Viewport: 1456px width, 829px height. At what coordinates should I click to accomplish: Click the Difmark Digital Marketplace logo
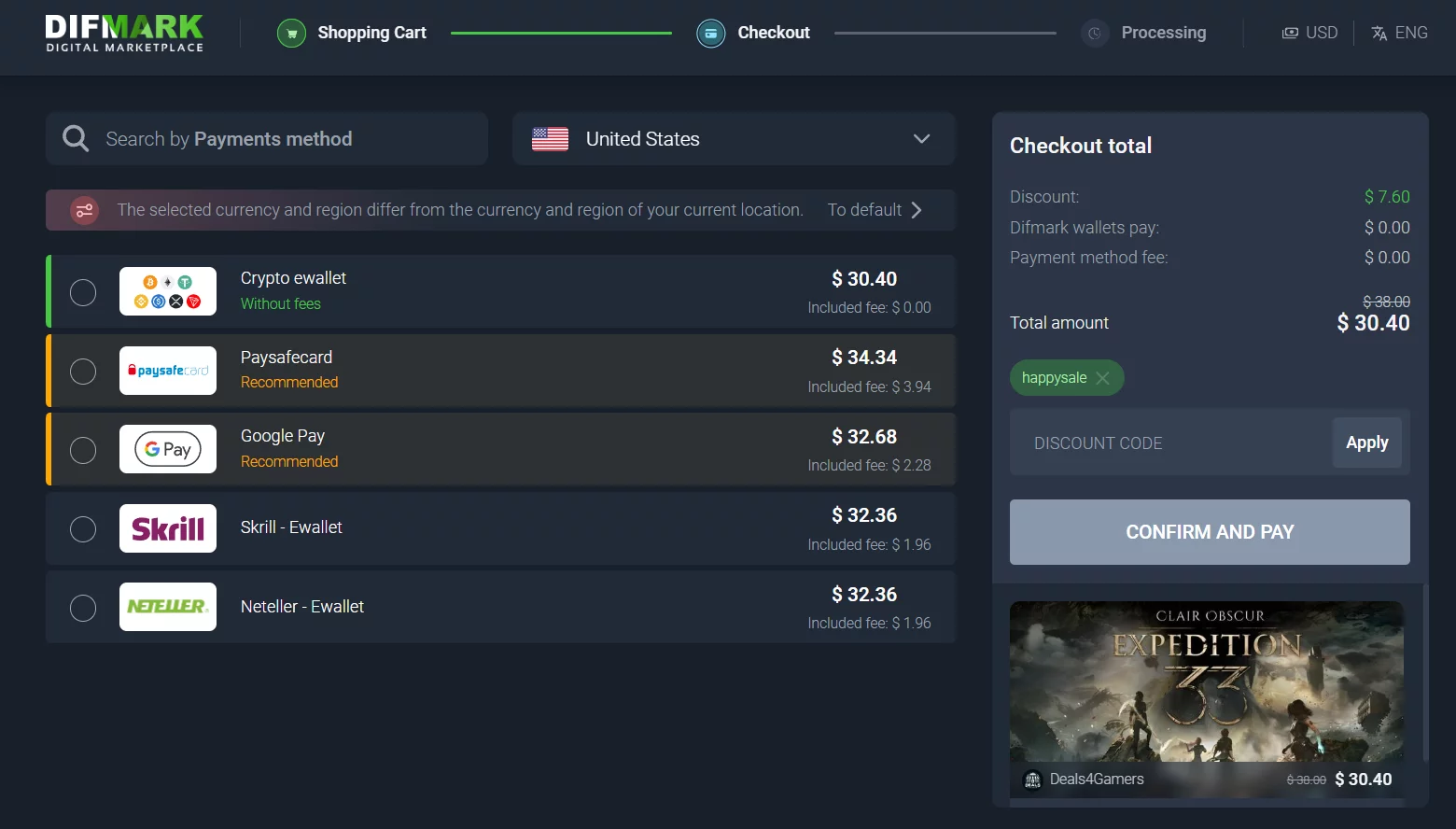pyautogui.click(x=125, y=34)
